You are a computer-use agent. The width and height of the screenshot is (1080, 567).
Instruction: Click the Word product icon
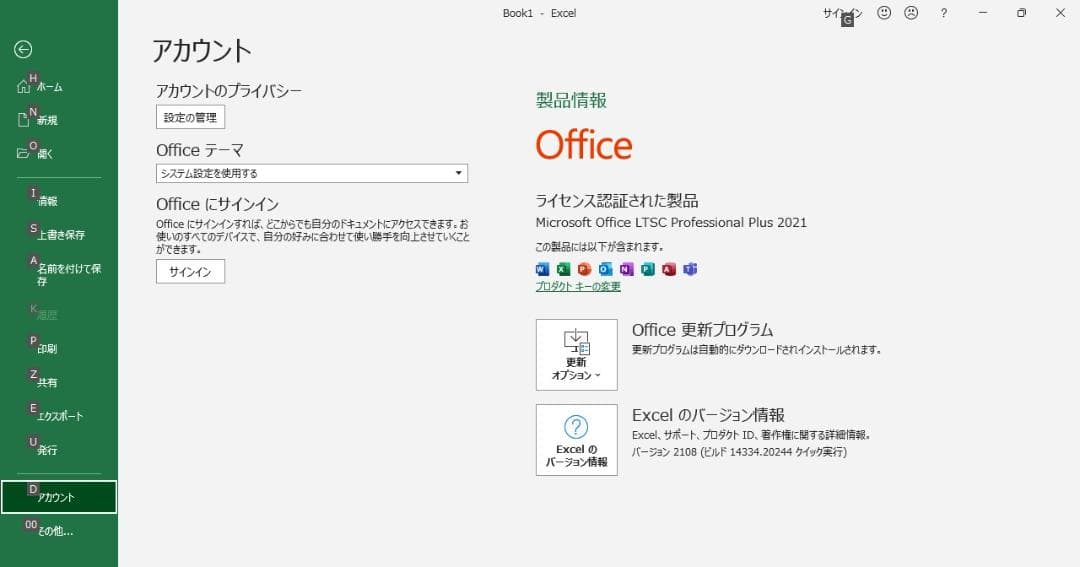pyautogui.click(x=542, y=269)
